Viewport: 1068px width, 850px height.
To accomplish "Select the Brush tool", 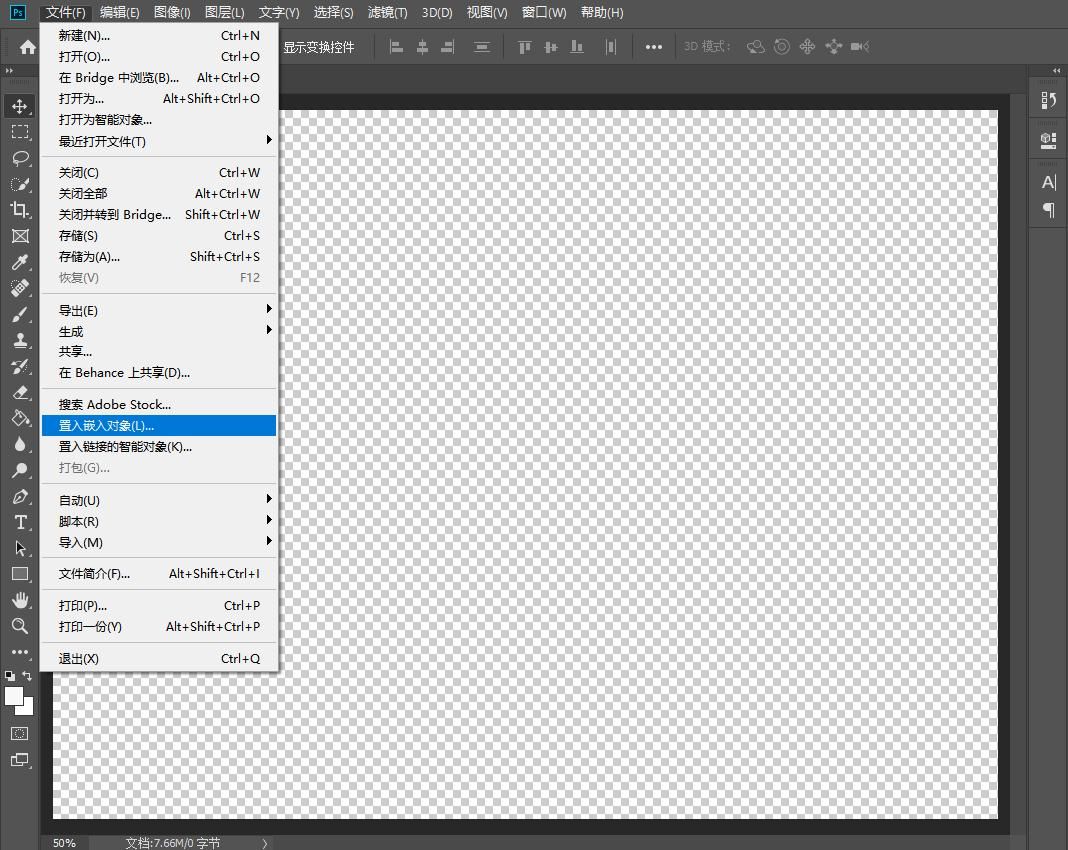I will [x=20, y=314].
